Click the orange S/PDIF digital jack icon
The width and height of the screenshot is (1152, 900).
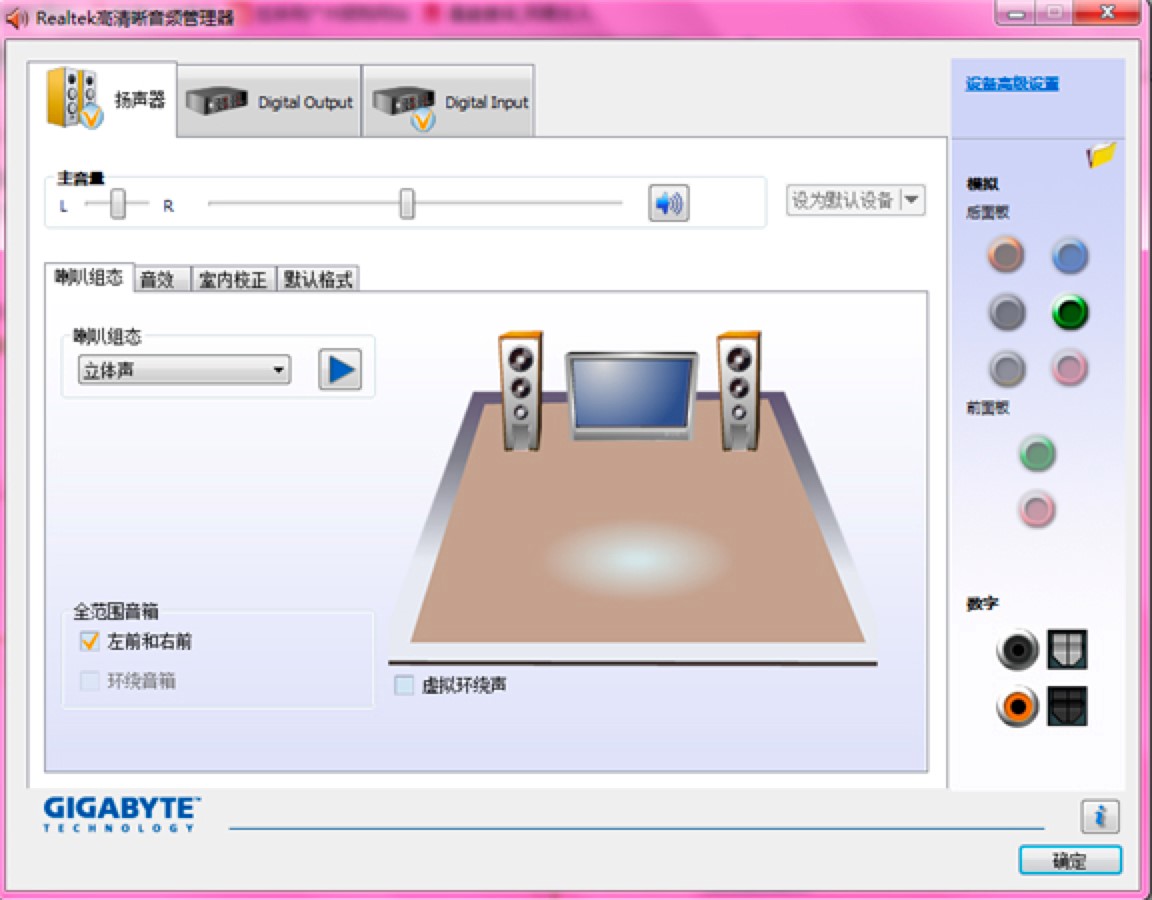[x=1017, y=704]
